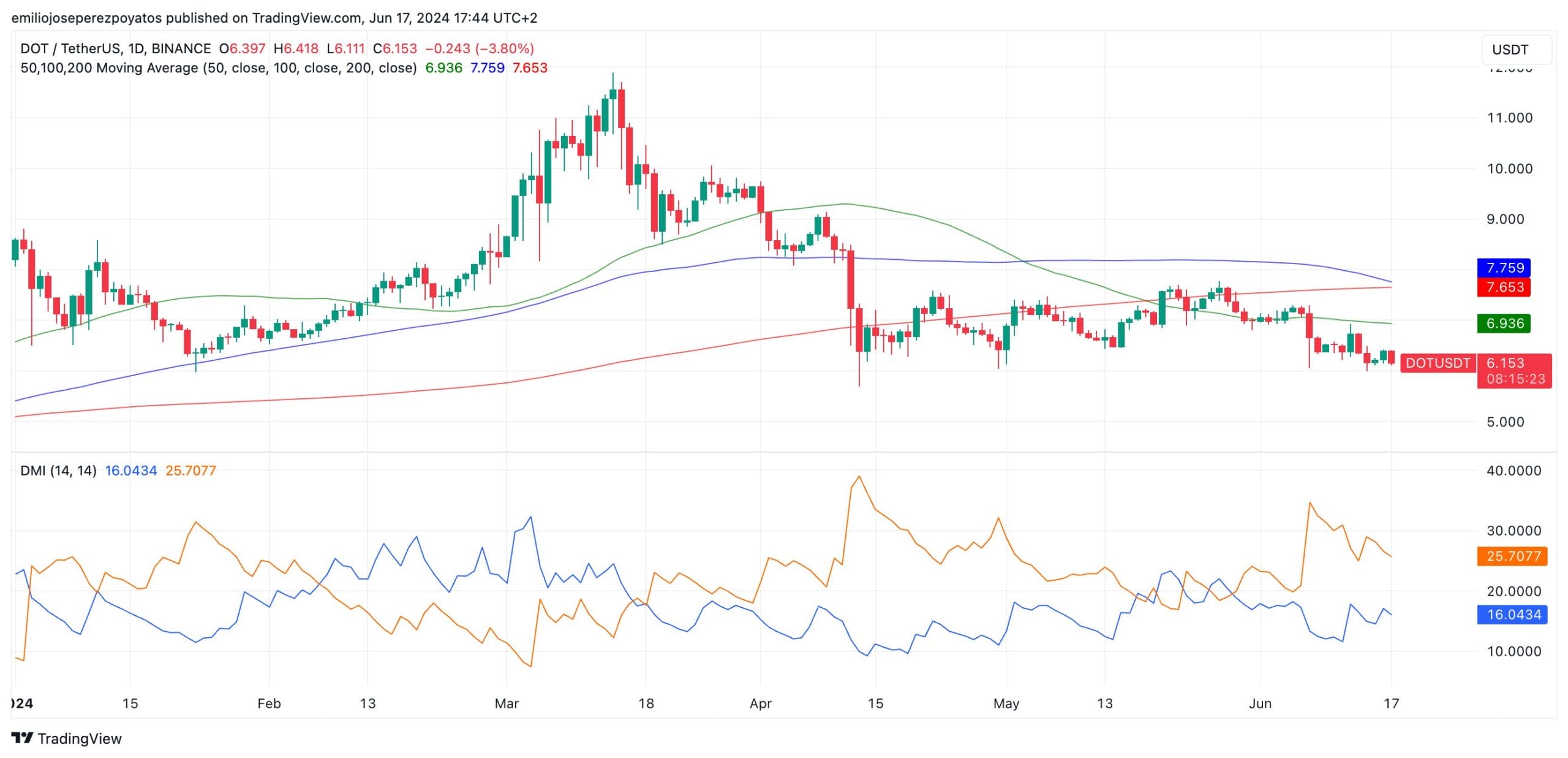Click the Mar date on time axis

point(507,703)
